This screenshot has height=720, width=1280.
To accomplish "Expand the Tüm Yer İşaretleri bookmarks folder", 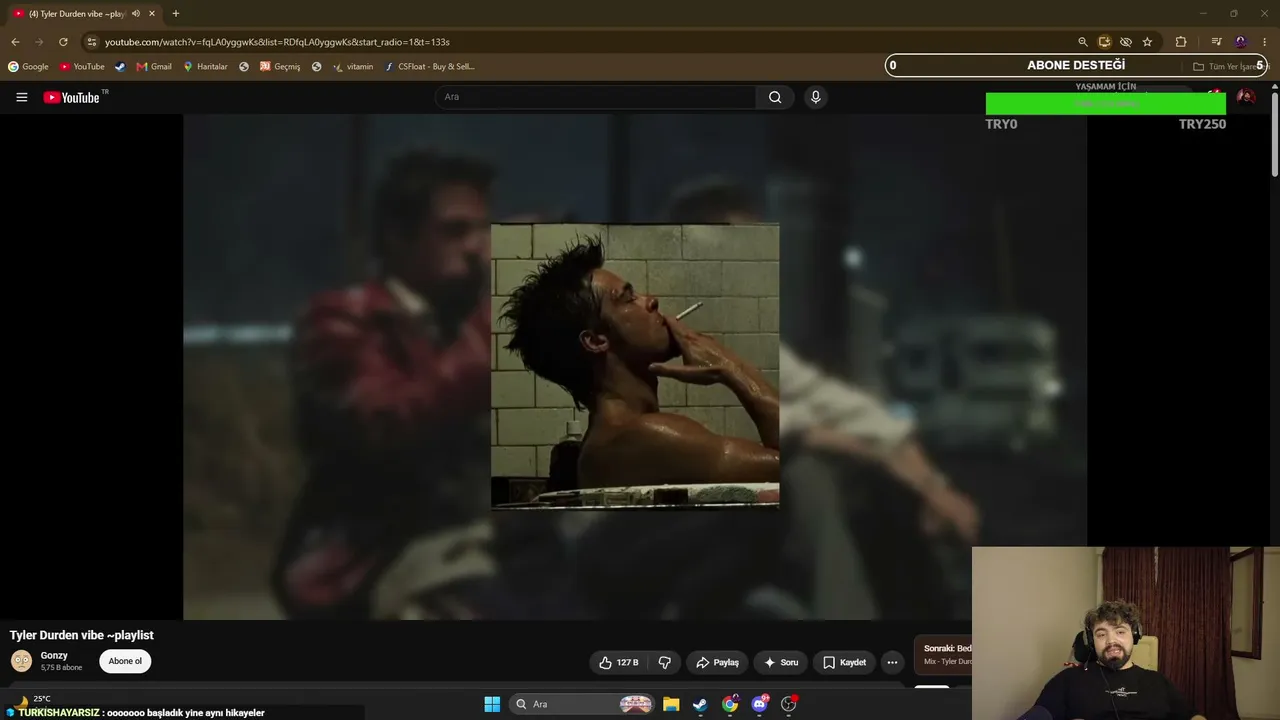I will point(1230,67).
